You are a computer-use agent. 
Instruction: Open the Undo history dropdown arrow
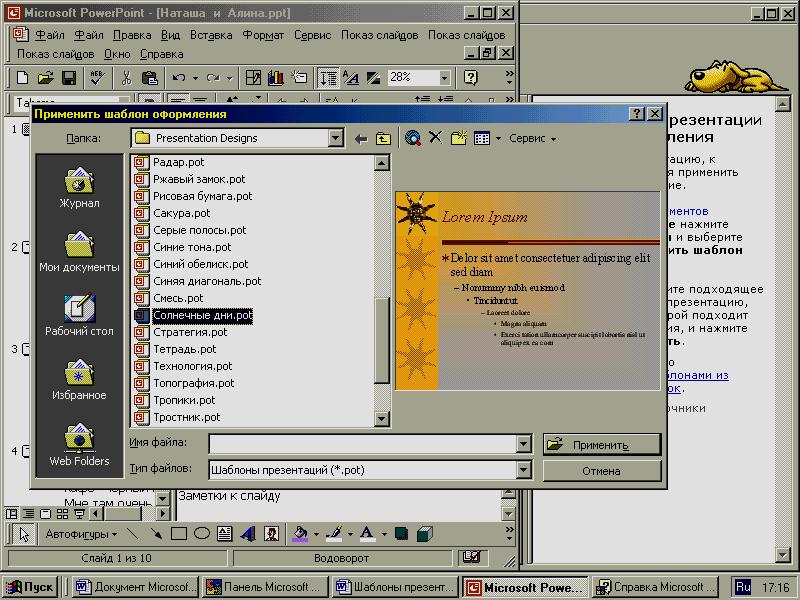click(195, 78)
